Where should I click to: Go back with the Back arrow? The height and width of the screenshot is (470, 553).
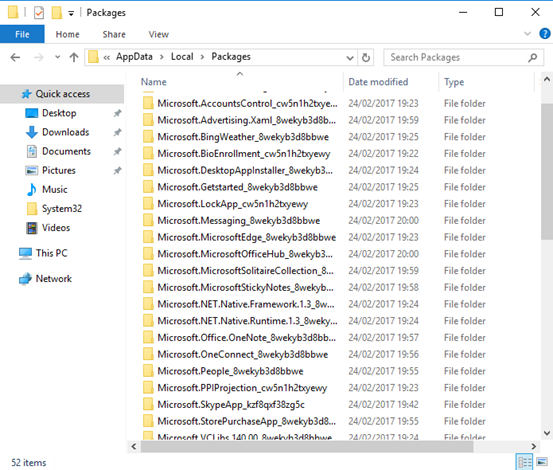15,57
